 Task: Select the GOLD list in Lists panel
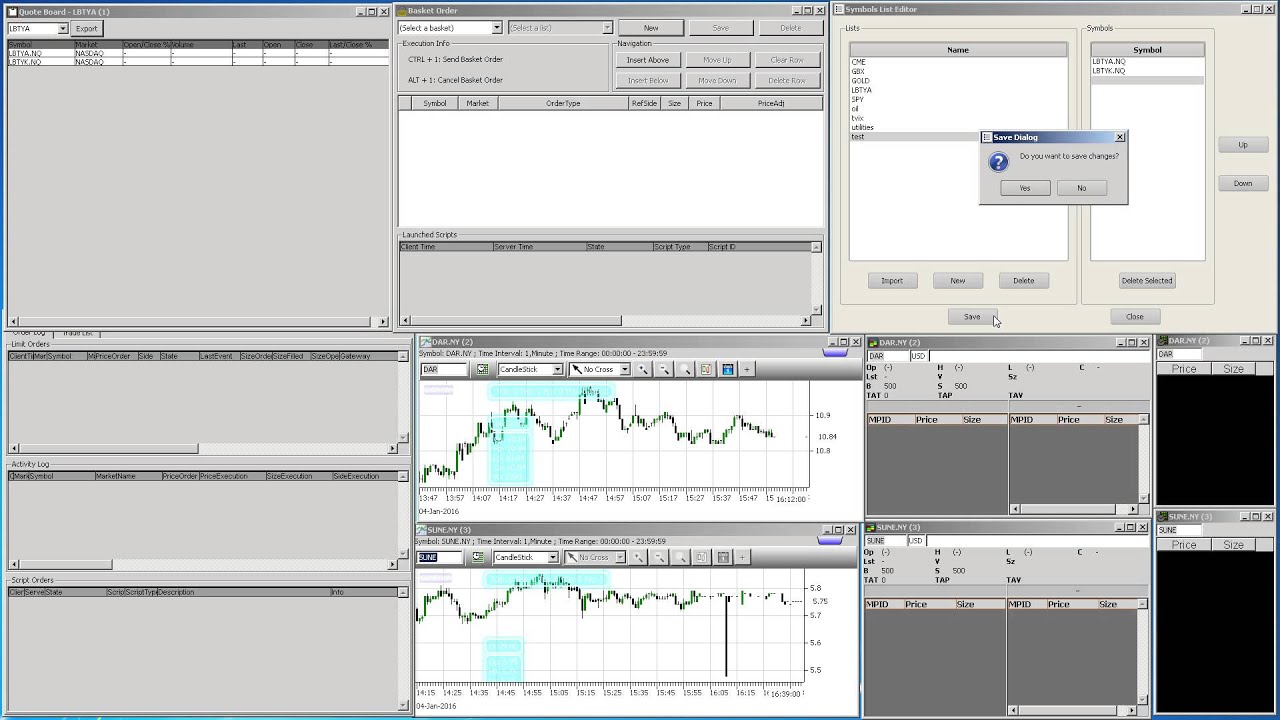(958, 81)
